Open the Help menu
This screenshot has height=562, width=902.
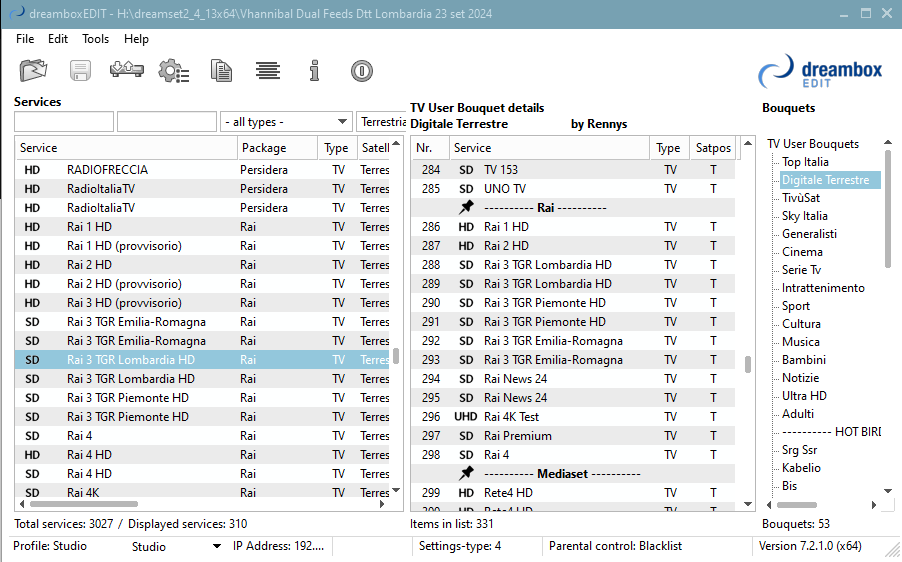click(x=136, y=39)
